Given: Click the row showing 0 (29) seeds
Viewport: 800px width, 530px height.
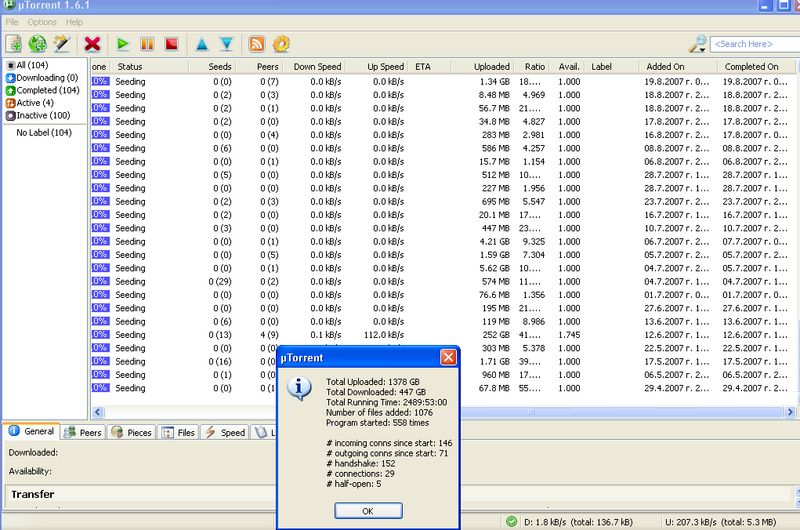Looking at the screenshot, I should pos(444,282).
